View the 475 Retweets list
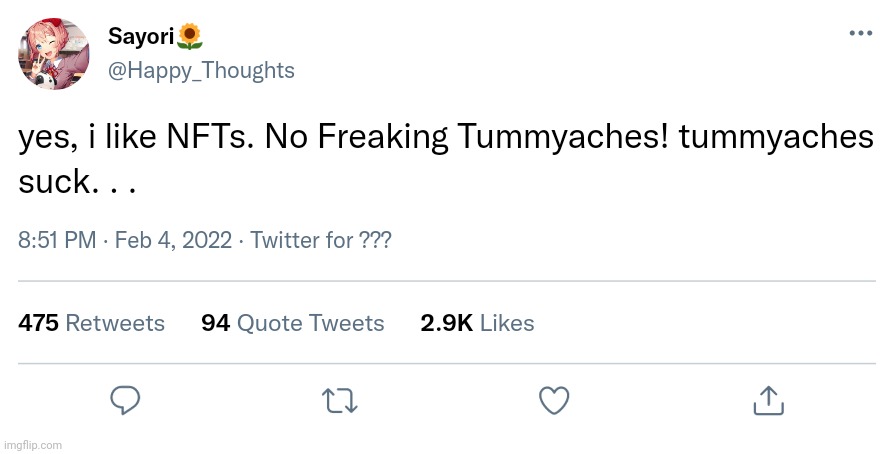The image size is (894, 454). [x=91, y=323]
